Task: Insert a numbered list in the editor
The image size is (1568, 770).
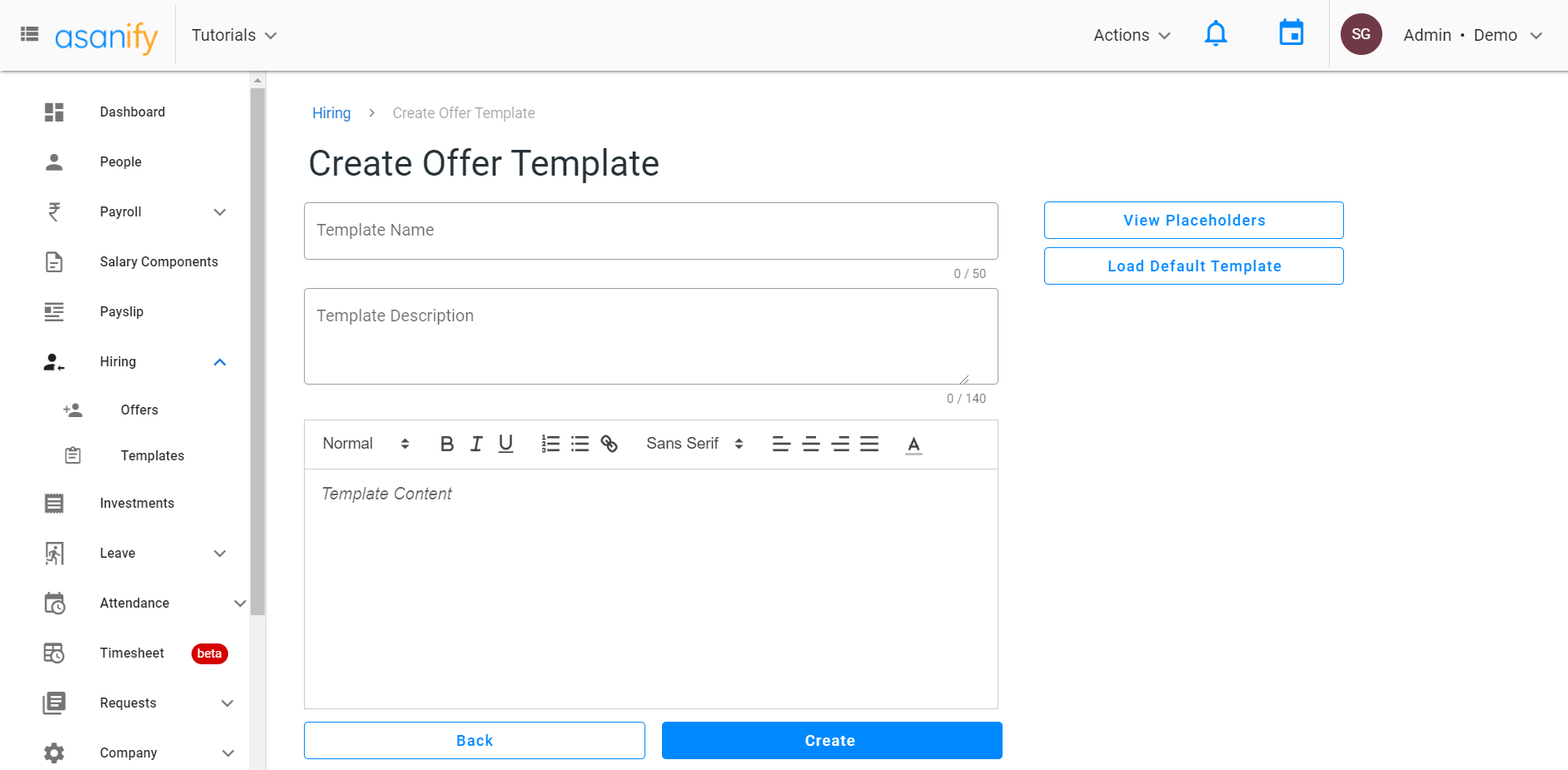Action: 550,444
